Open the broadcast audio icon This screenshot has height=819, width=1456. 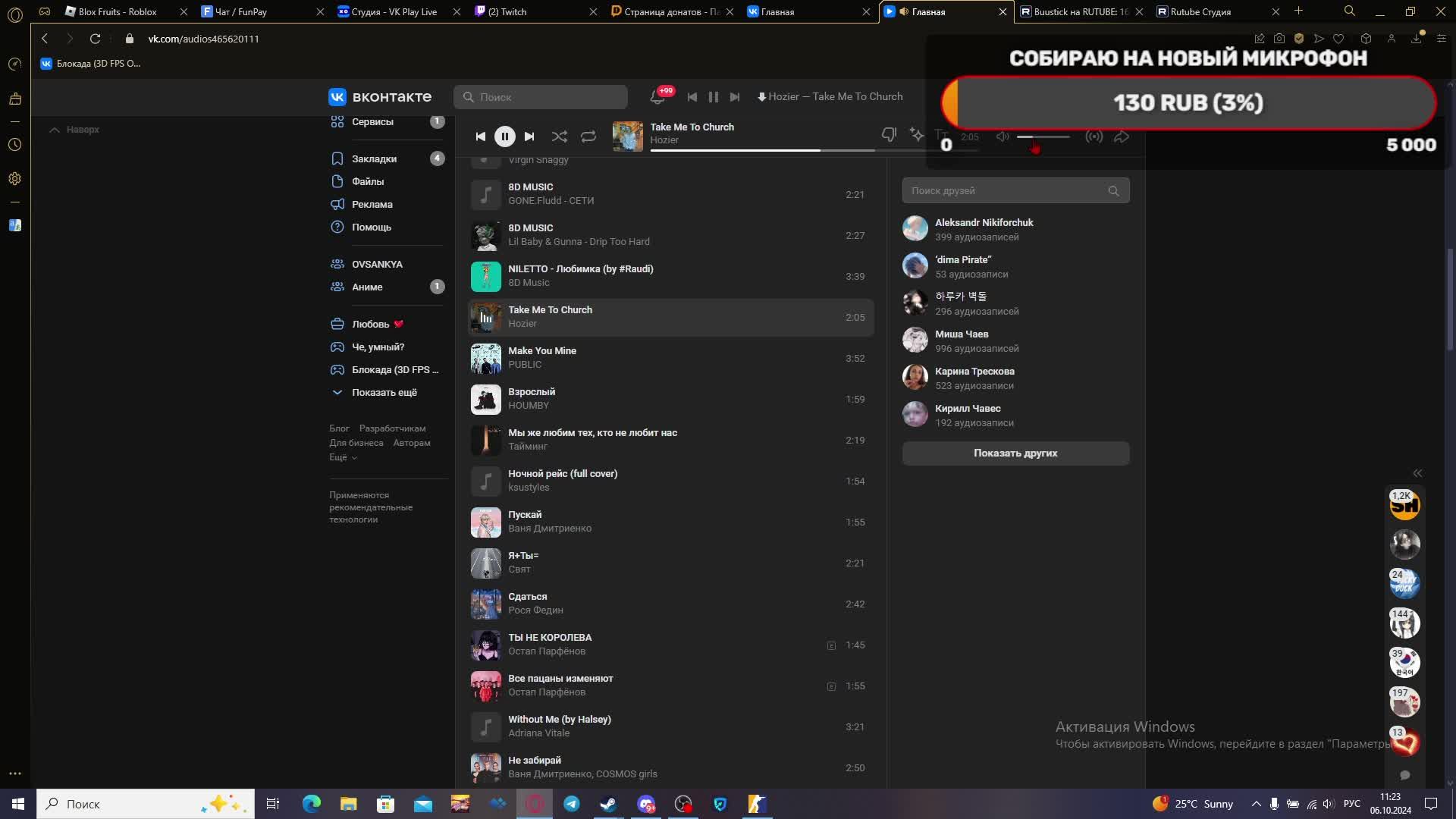coord(1094,136)
